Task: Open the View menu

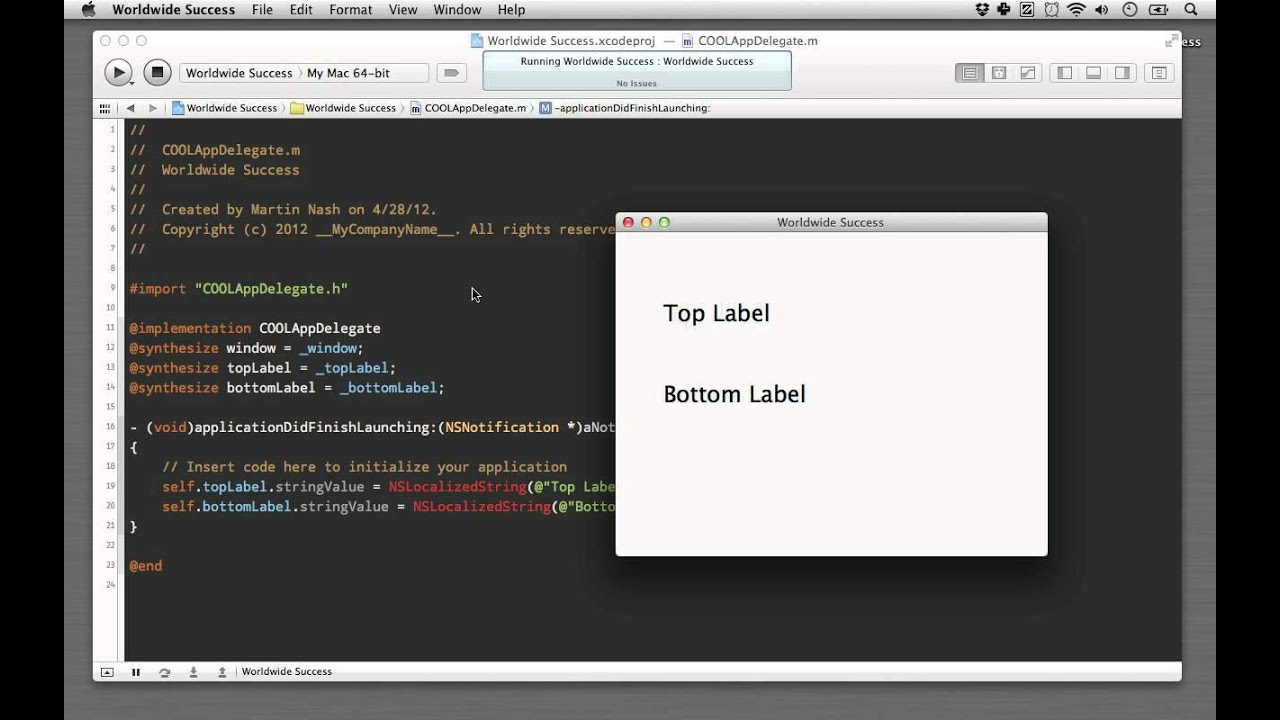Action: coord(403,9)
